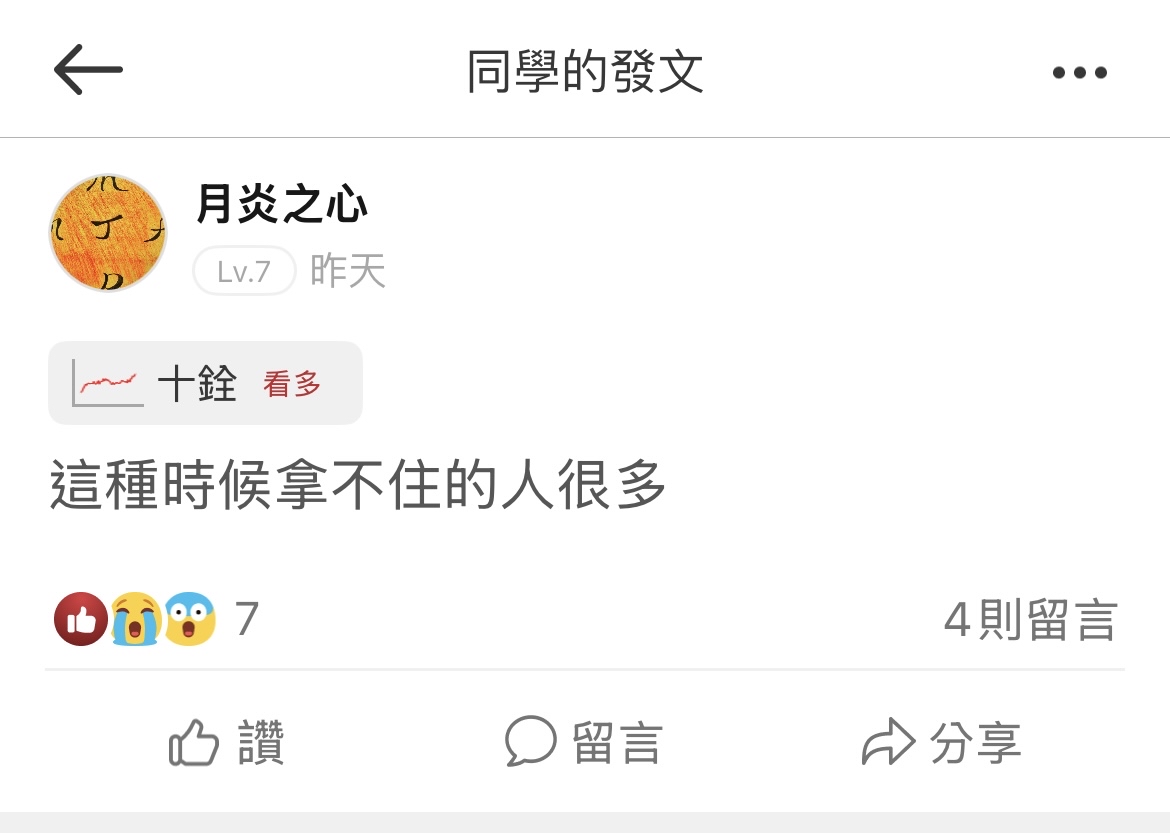The height and width of the screenshot is (833, 1170).
Task: Tap the shocked face reaction emoji
Action: 190,619
